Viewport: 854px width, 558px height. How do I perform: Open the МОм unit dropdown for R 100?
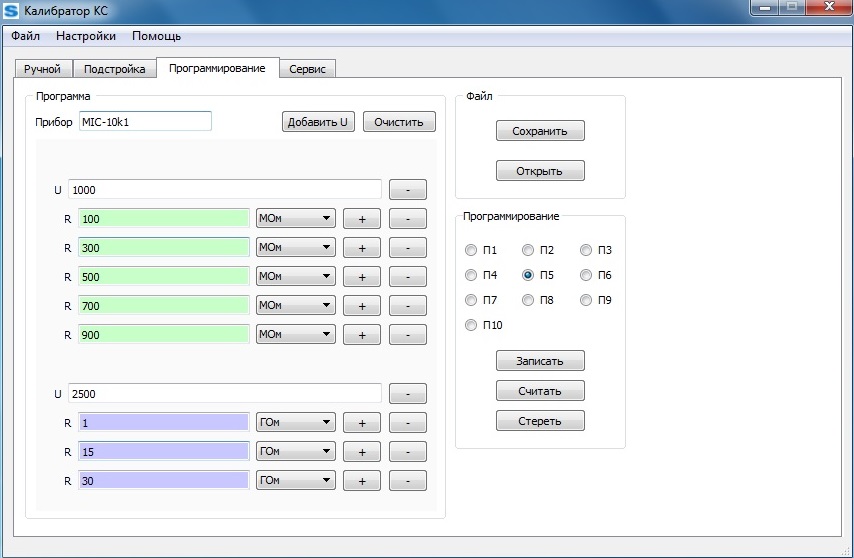(295, 219)
